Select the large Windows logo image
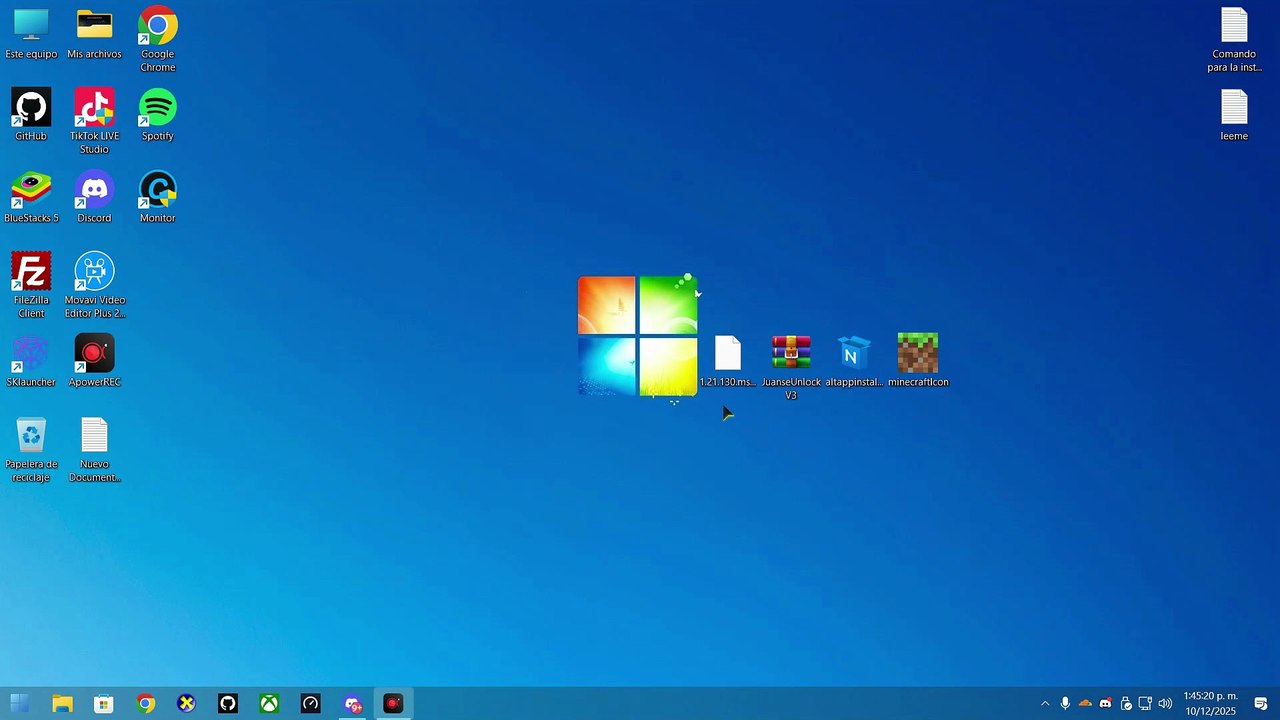1280x720 pixels. tap(638, 336)
